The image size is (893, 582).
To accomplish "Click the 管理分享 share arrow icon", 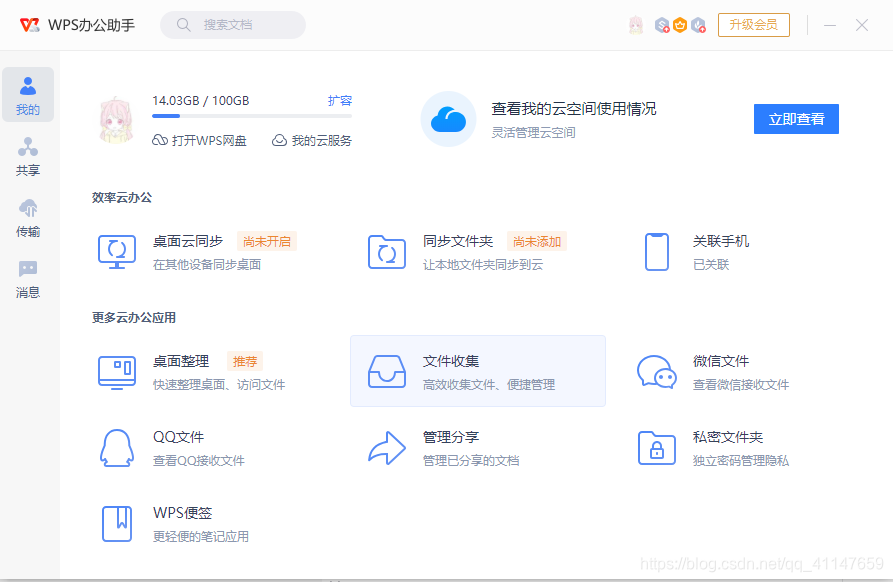I will (387, 448).
